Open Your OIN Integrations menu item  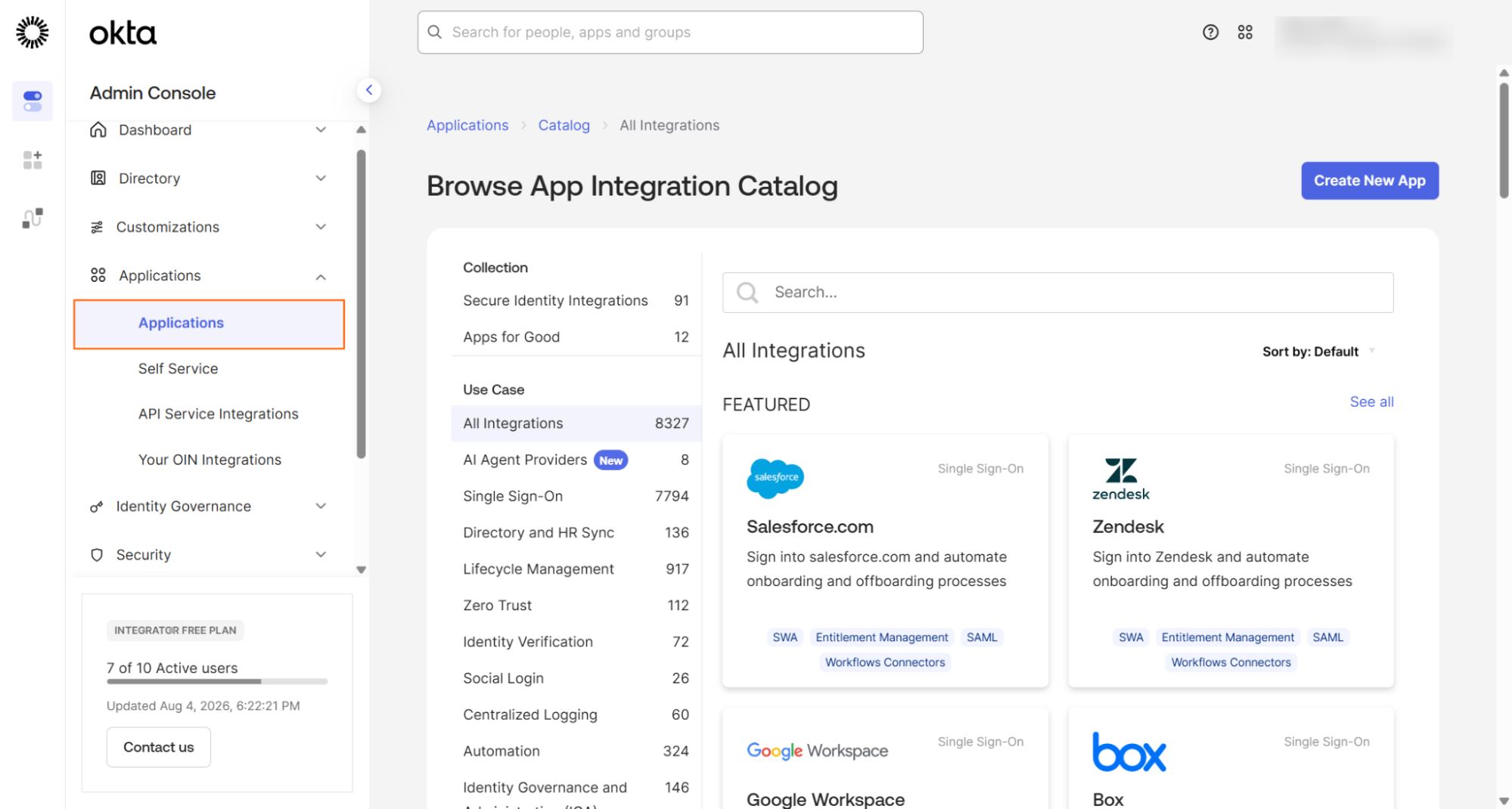pos(210,460)
